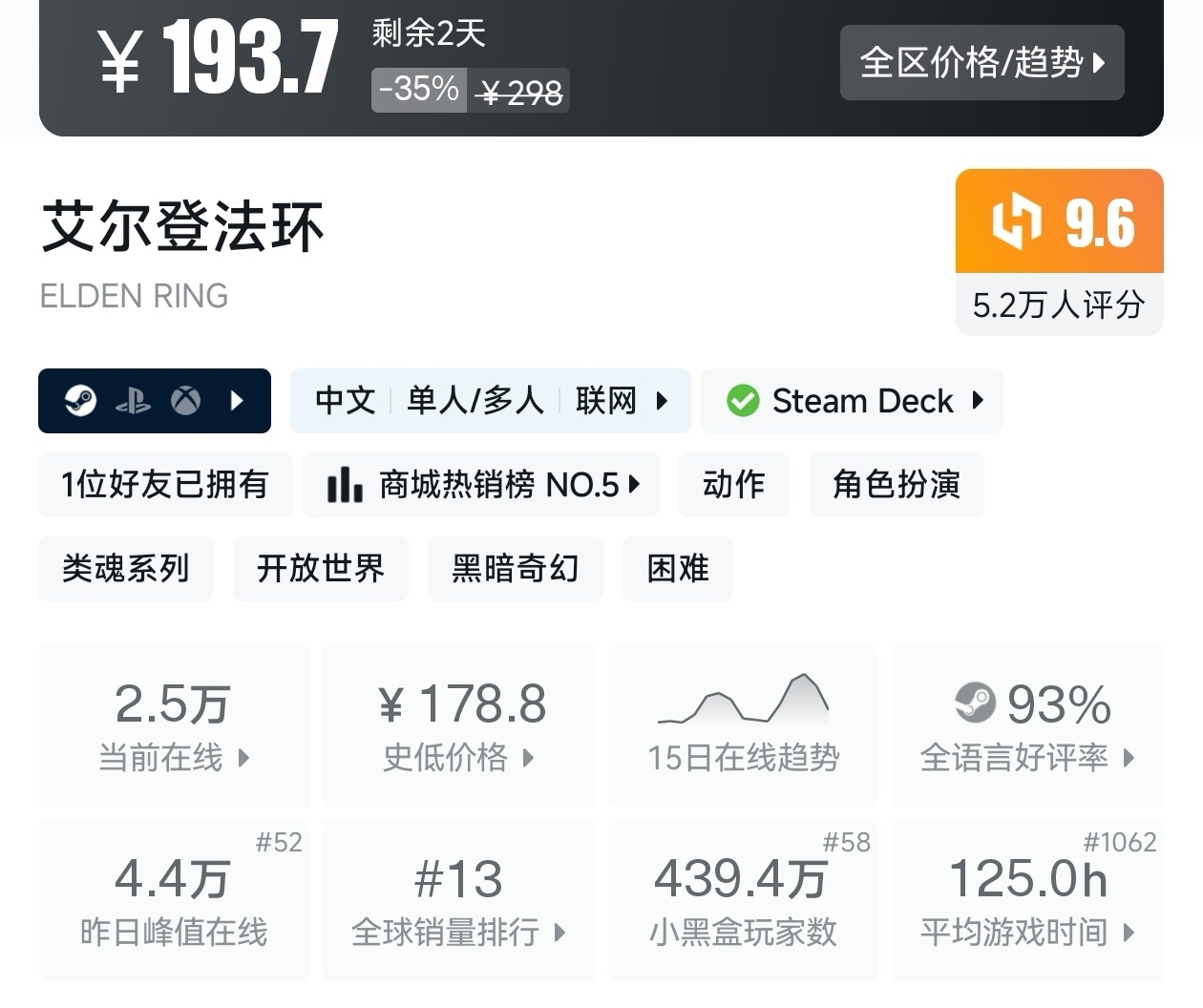
Task: Click the Steam platform icon
Action: (80, 401)
